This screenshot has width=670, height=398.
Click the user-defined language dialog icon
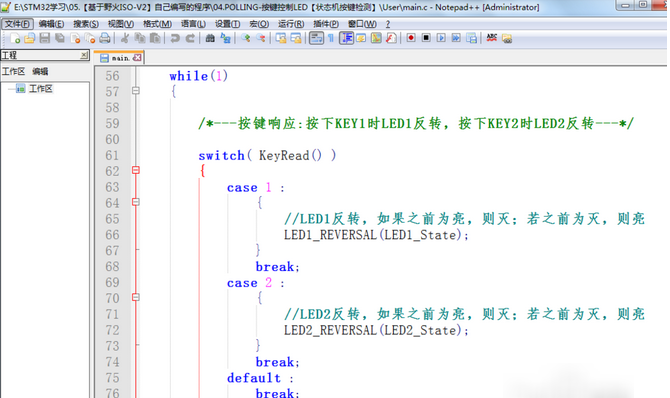pos(361,38)
